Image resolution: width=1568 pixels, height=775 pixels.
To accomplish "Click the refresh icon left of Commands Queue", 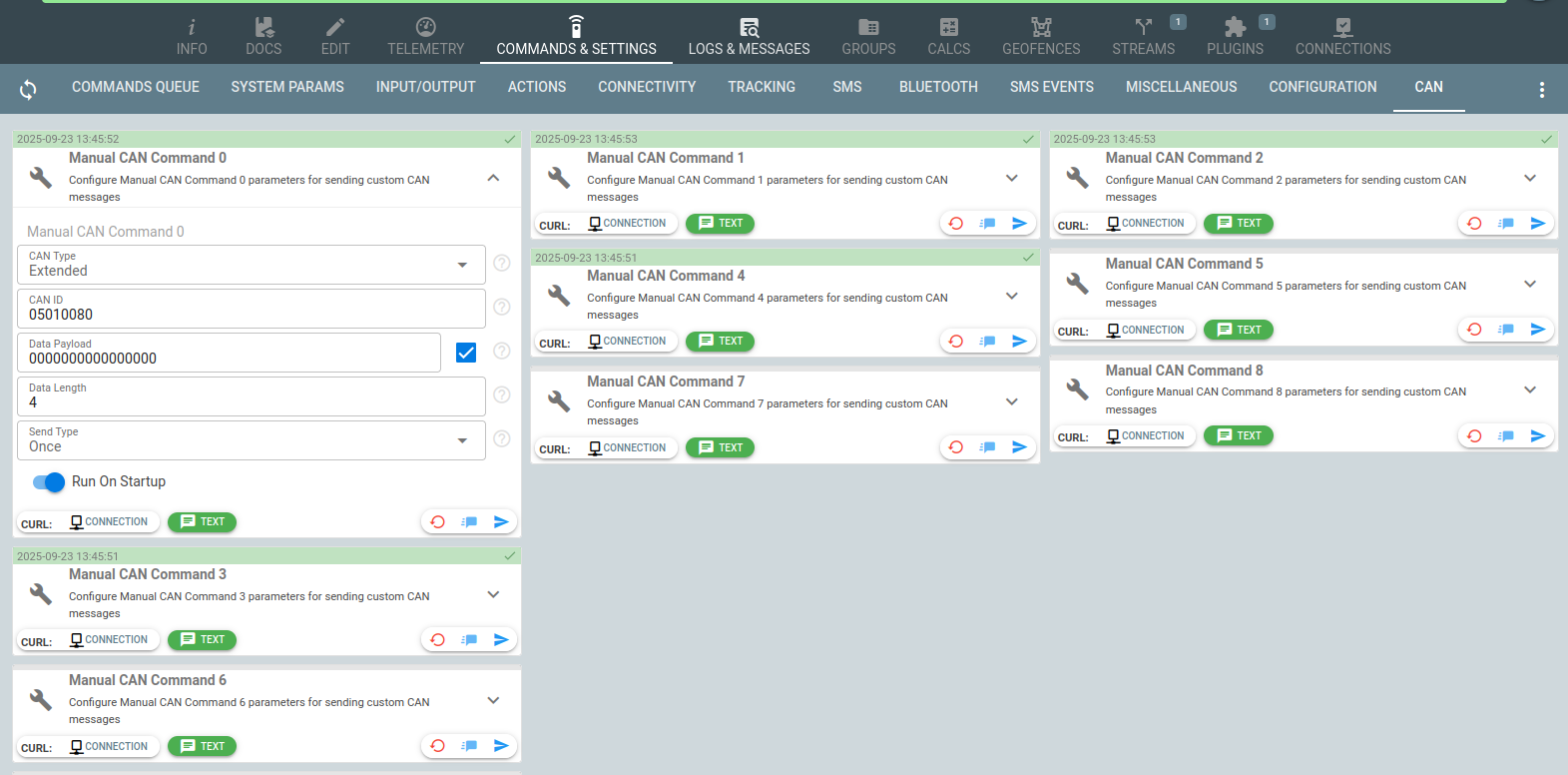I will click(x=28, y=90).
